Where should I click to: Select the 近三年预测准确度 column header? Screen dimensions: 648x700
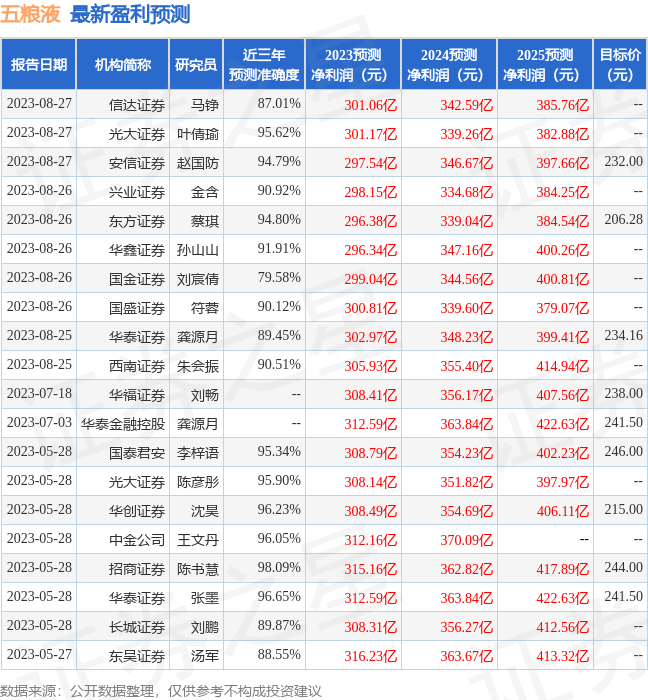click(x=264, y=64)
